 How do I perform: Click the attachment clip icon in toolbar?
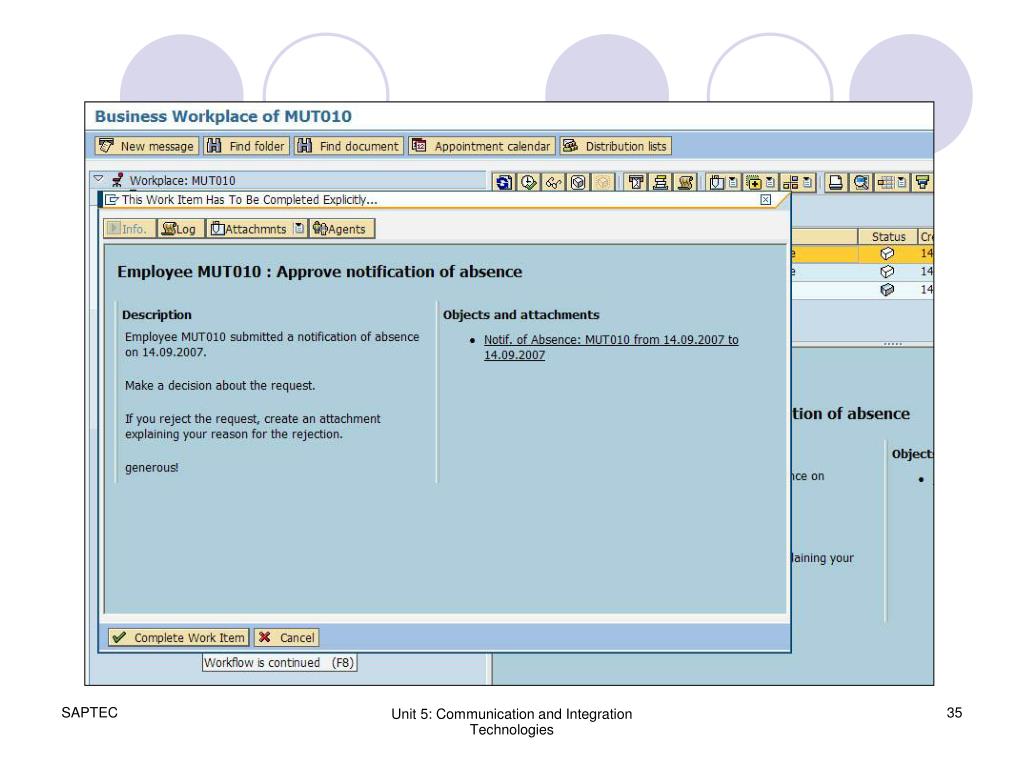pos(716,182)
